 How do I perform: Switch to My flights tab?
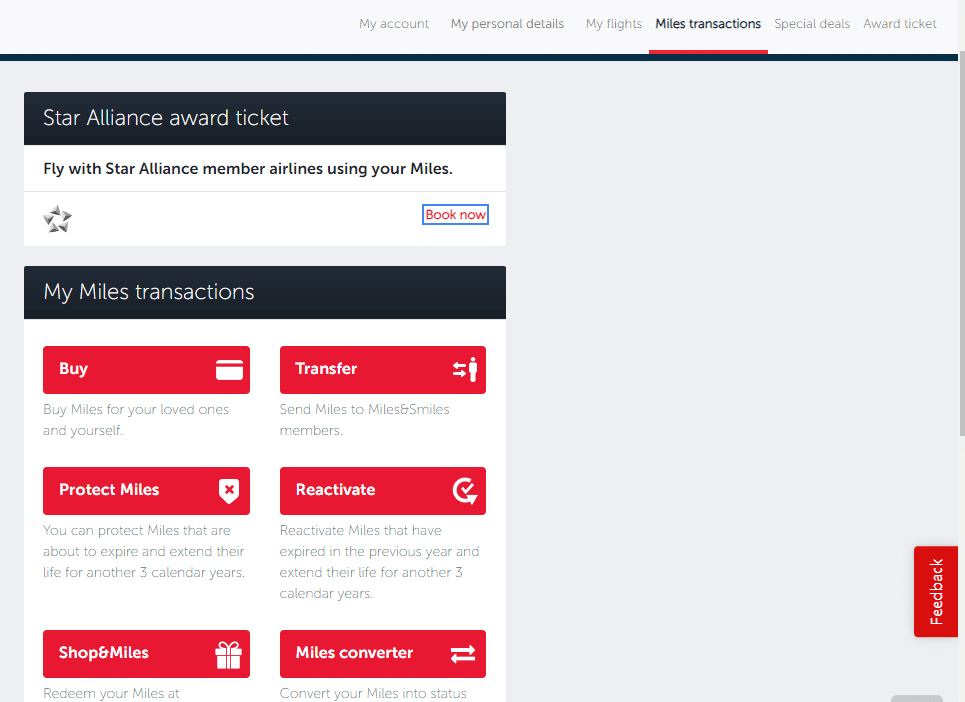coord(614,24)
